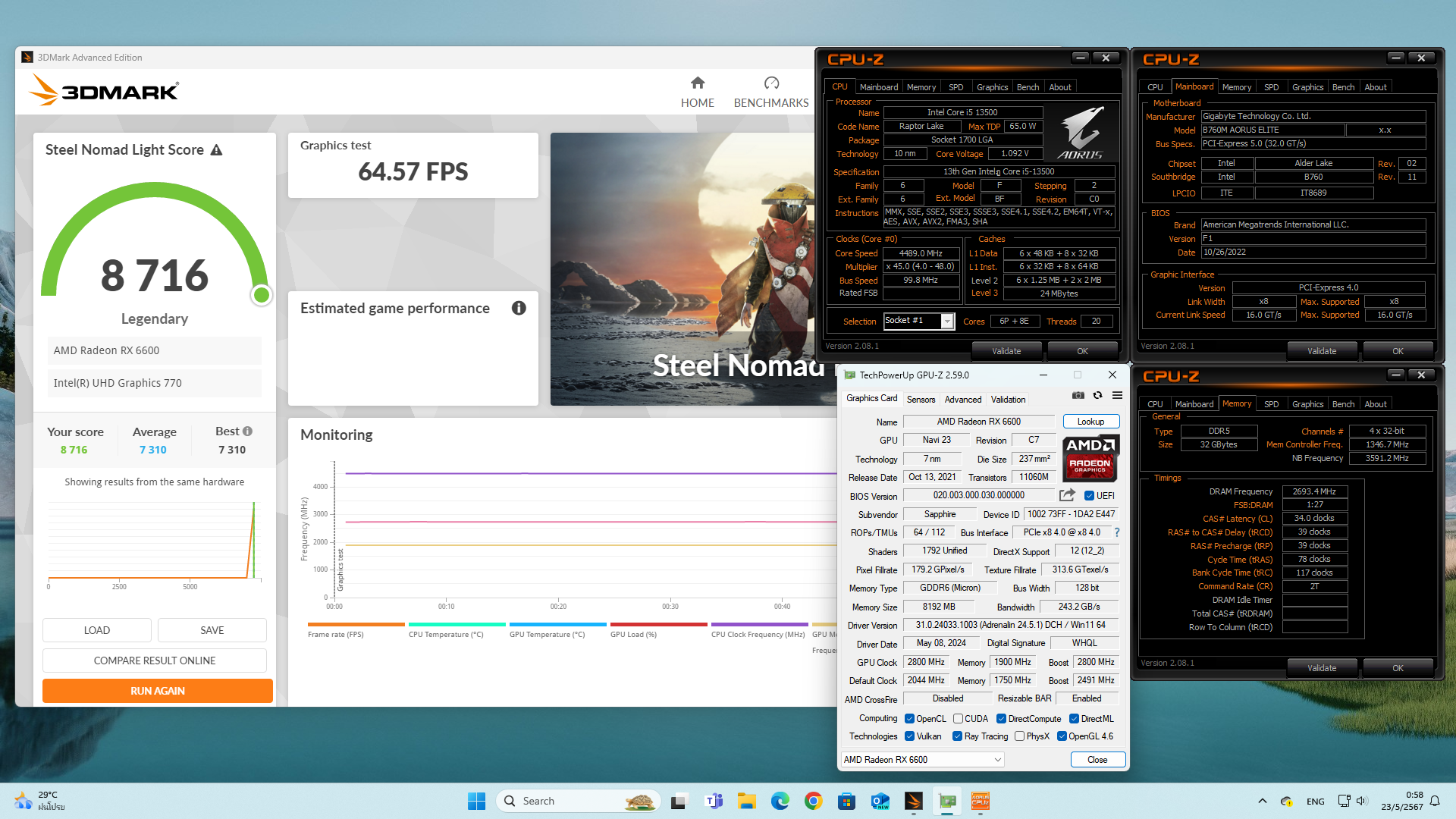Click COMPARE RESULT ONLINE
The height and width of the screenshot is (819, 1456).
click(x=155, y=661)
